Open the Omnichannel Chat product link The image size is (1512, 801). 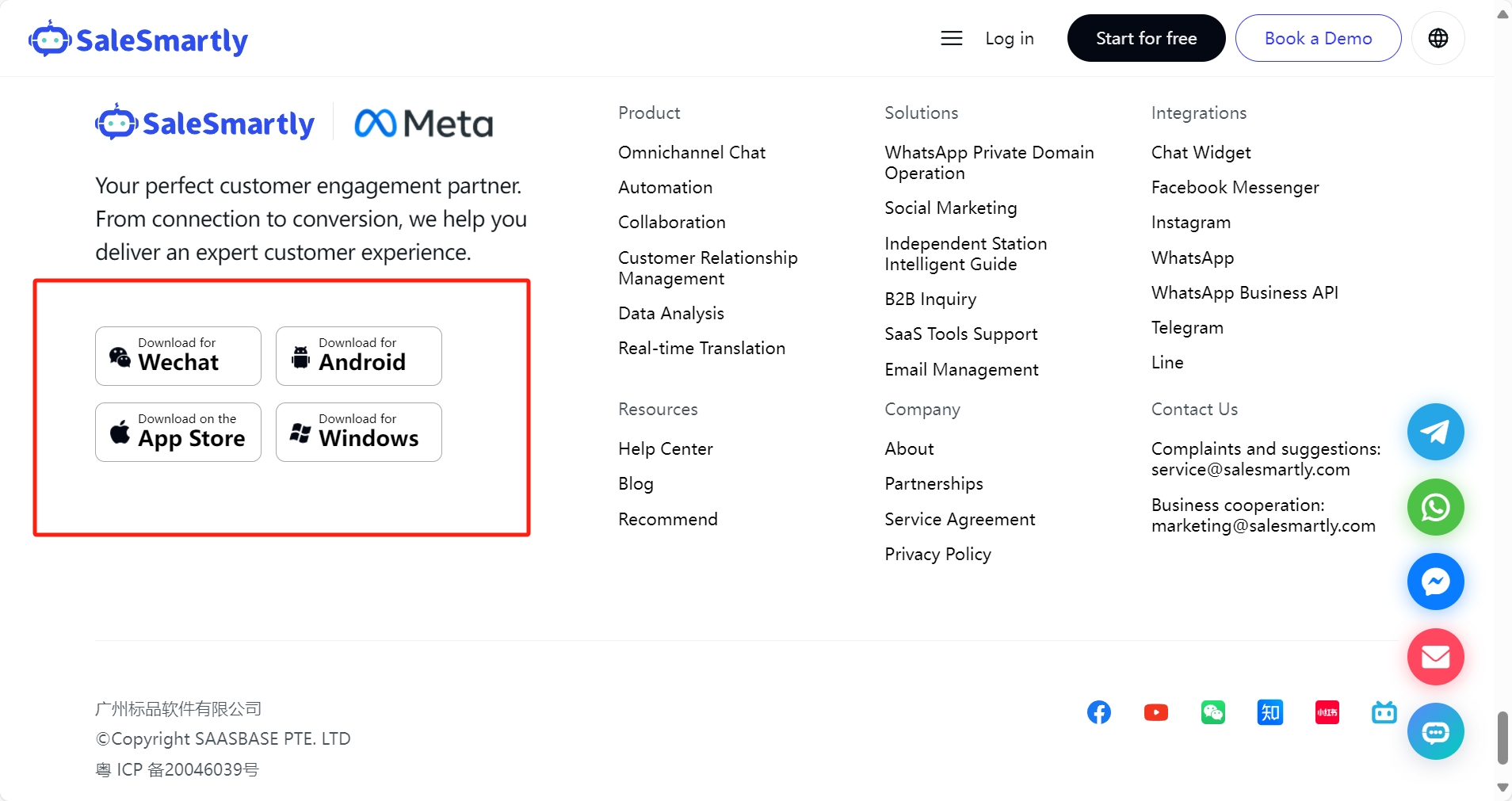pos(691,152)
